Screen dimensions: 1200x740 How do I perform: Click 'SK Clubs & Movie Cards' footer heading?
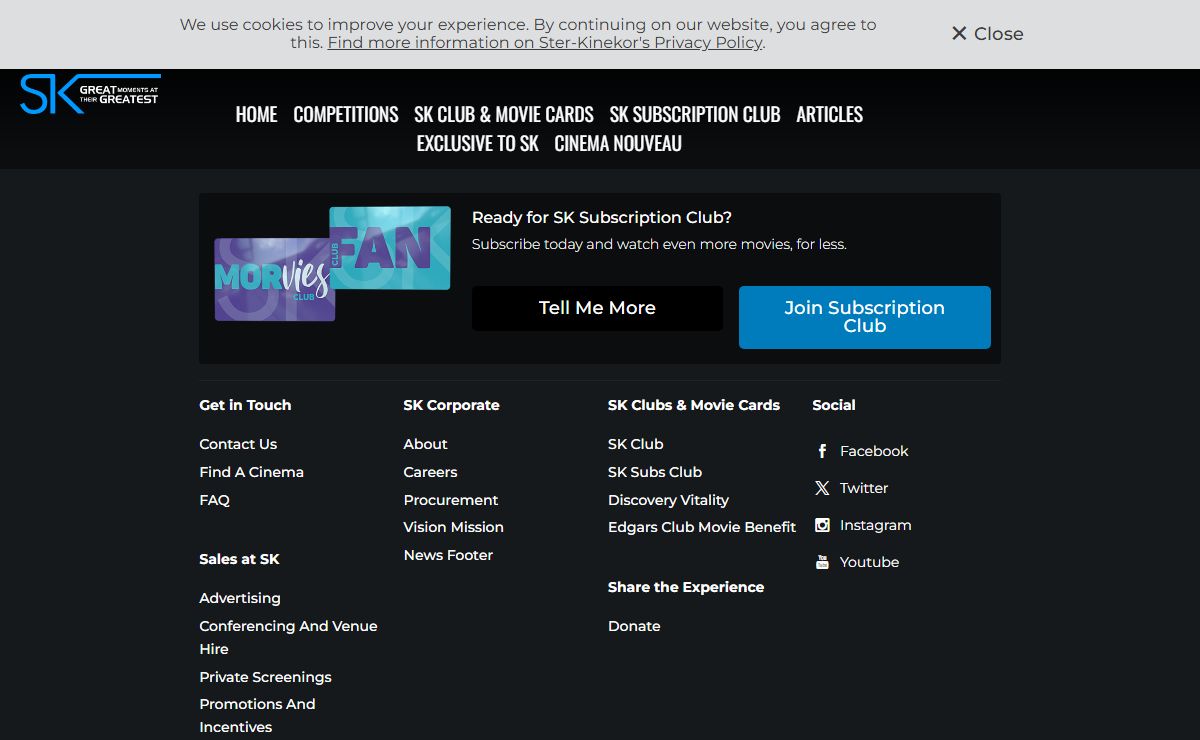tap(694, 405)
